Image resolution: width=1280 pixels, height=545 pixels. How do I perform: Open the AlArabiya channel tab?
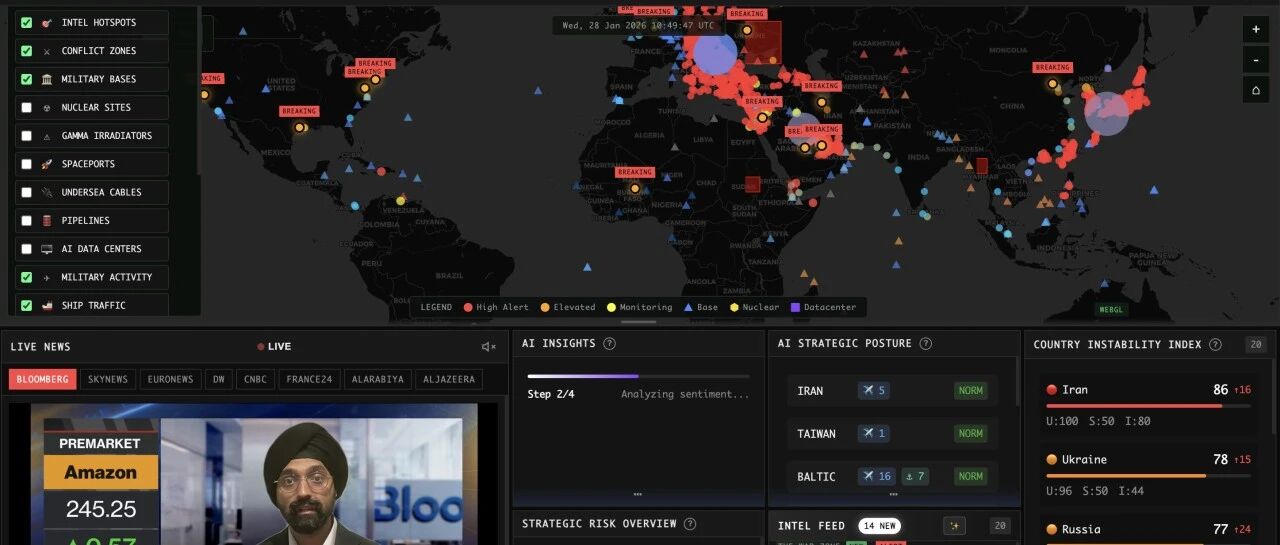click(x=378, y=380)
